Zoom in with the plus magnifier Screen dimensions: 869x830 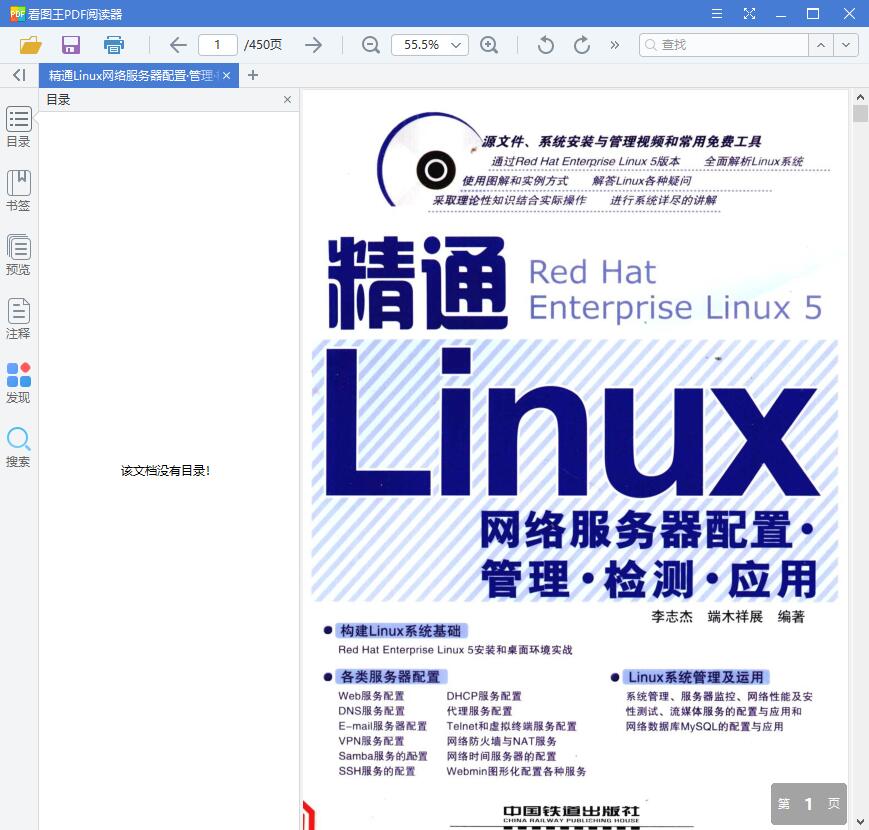(489, 45)
